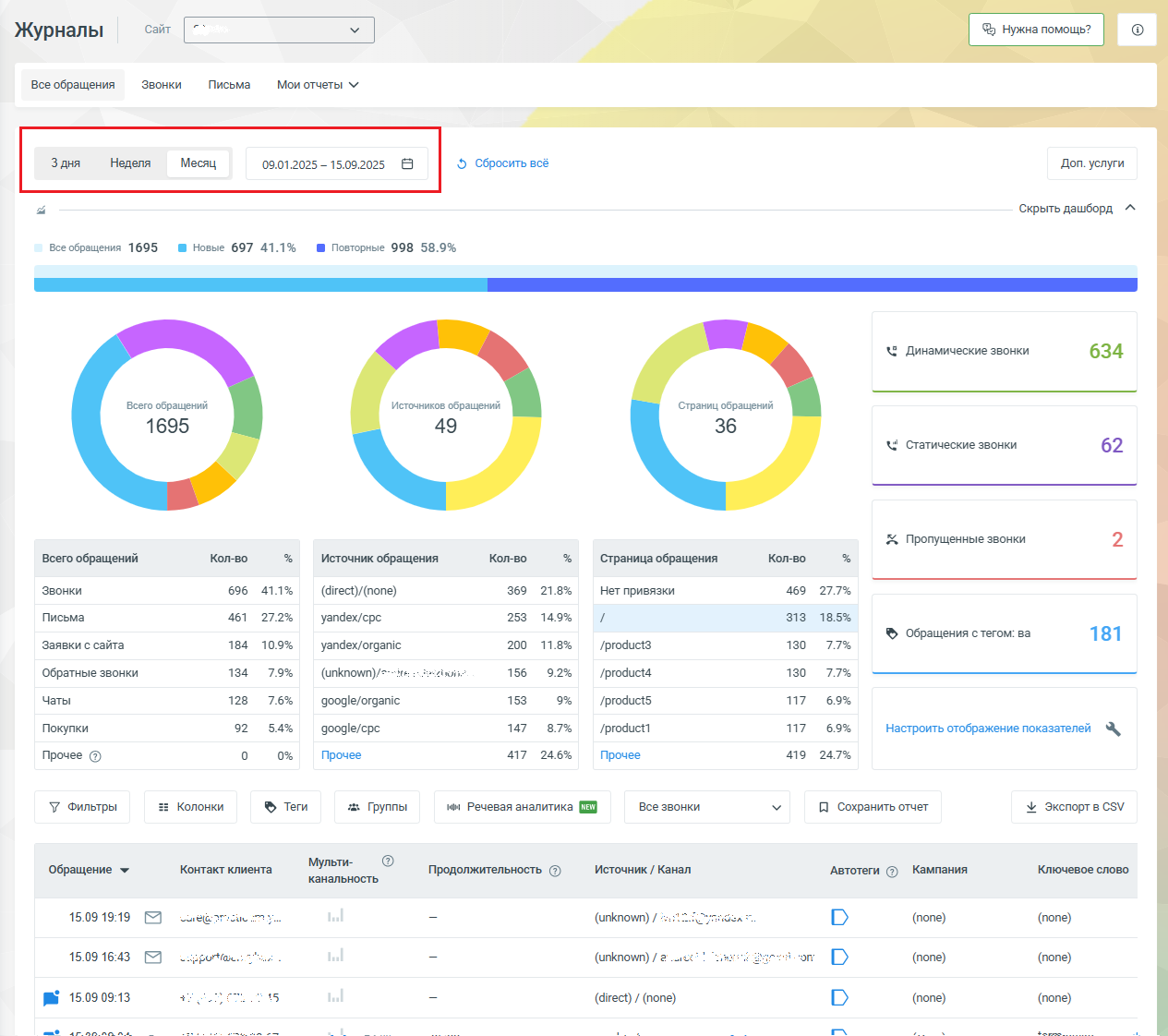Viewport: 1168px width, 1036px height.
Task: Click Группы button
Action: tap(377, 807)
